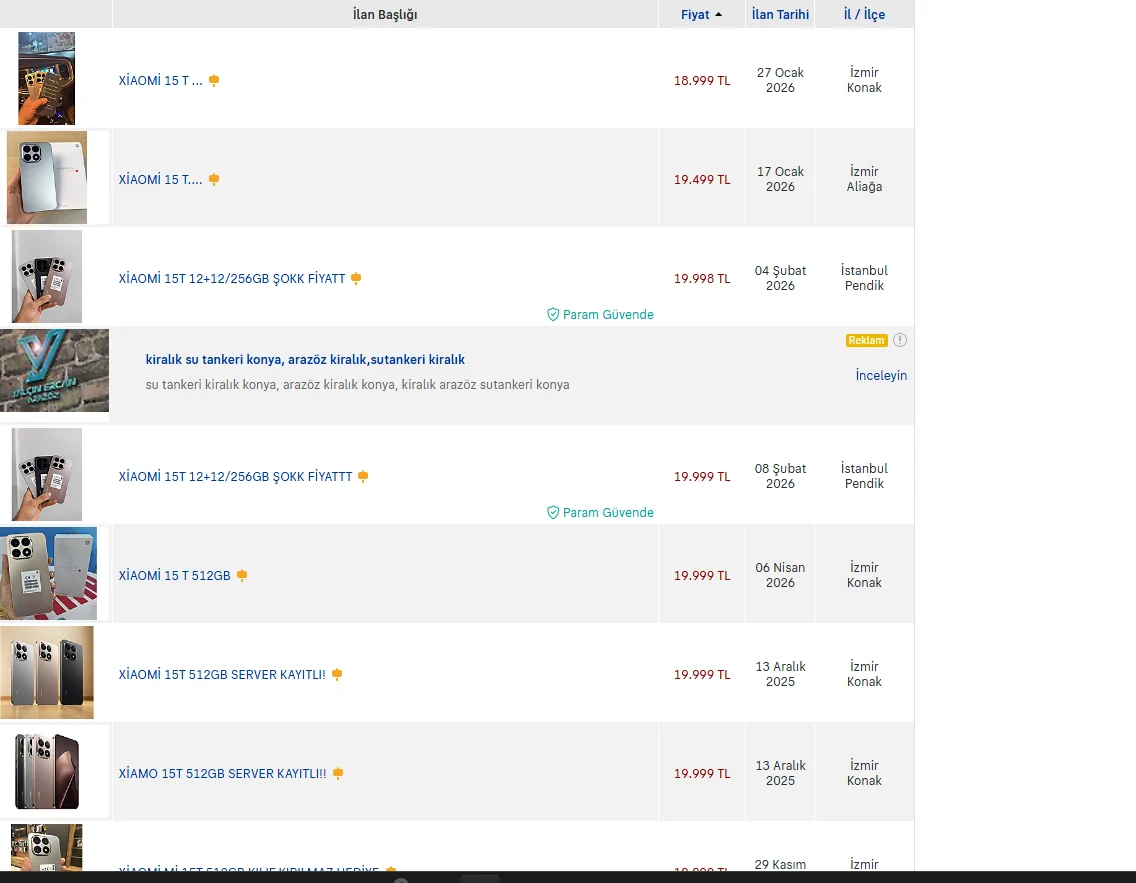Screen dimensions: 1136x883
Task: Open thumbnail of the 19.499 TL Aliağa listing
Action: (47, 177)
